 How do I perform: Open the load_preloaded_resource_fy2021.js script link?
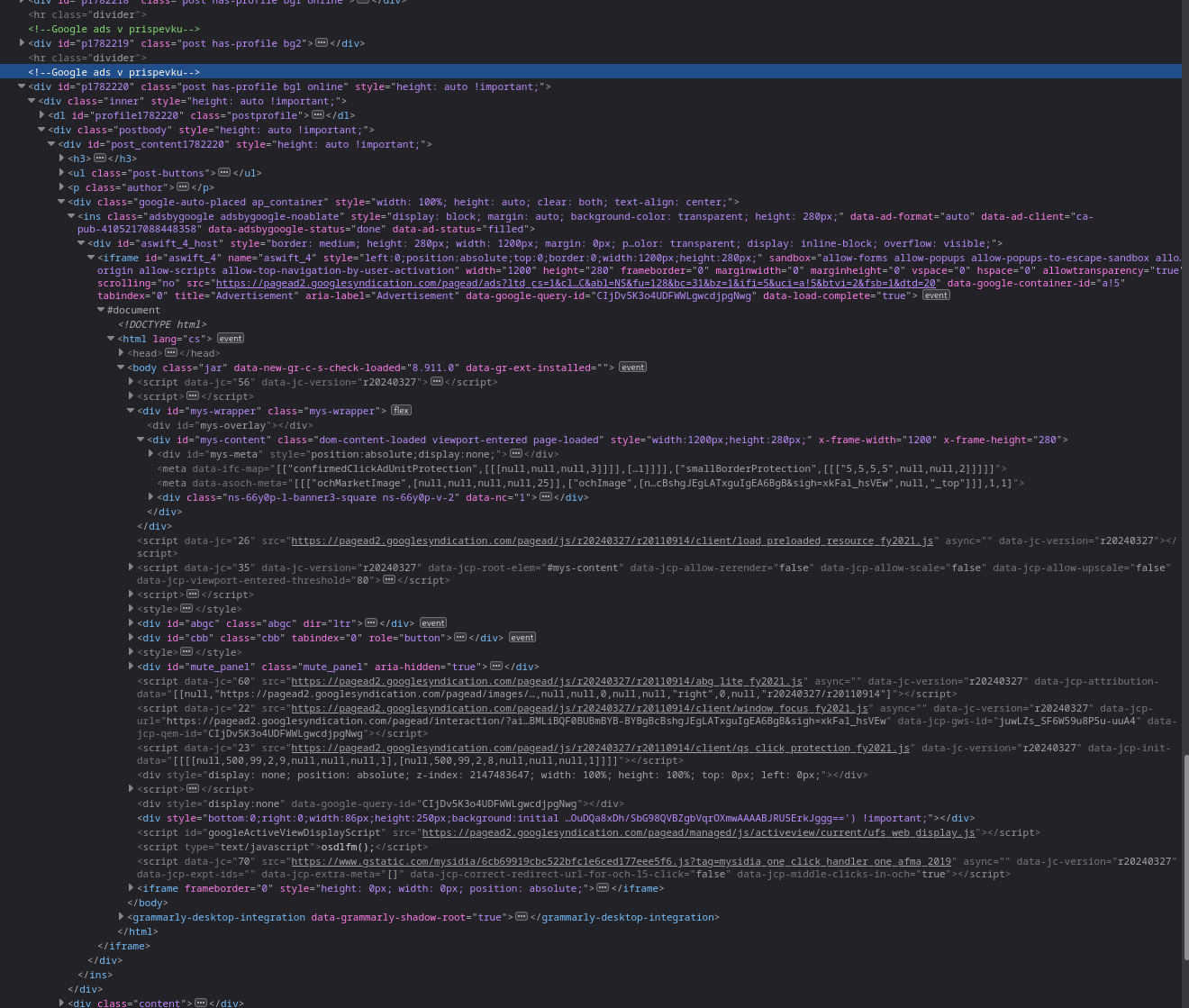[612, 540]
